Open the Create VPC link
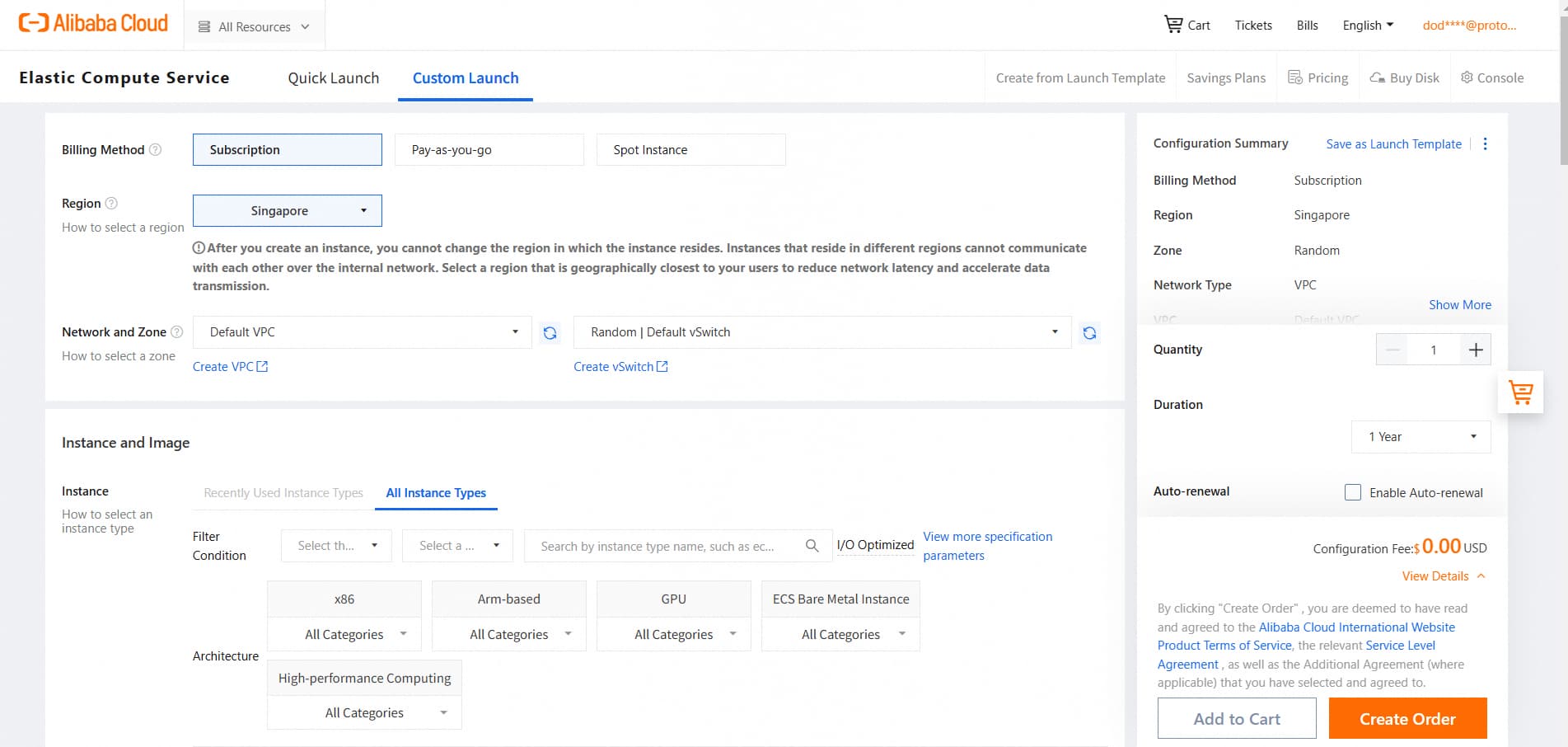This screenshot has width=1568, height=747. (230, 367)
